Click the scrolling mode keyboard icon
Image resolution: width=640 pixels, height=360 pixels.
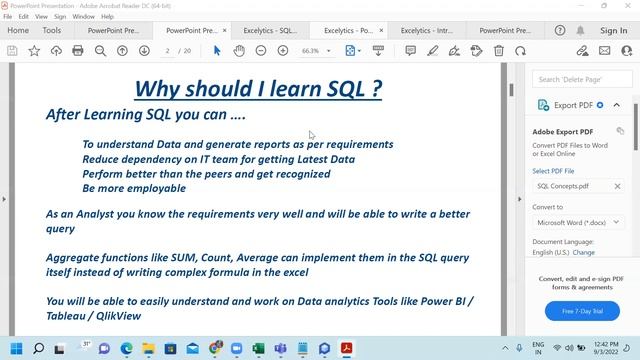[378, 51]
